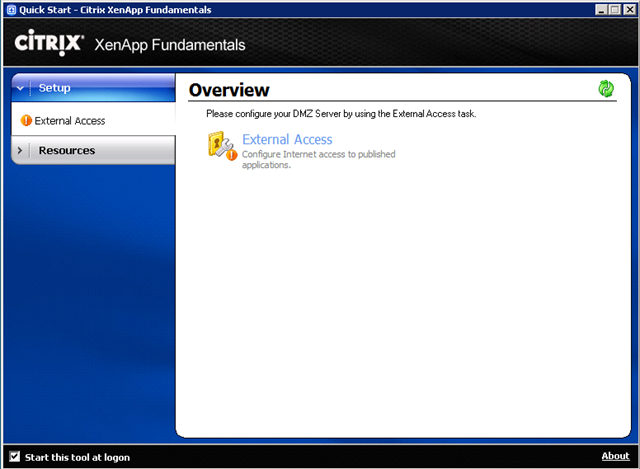Click the green refresh icon beside Overview

(x=606, y=89)
